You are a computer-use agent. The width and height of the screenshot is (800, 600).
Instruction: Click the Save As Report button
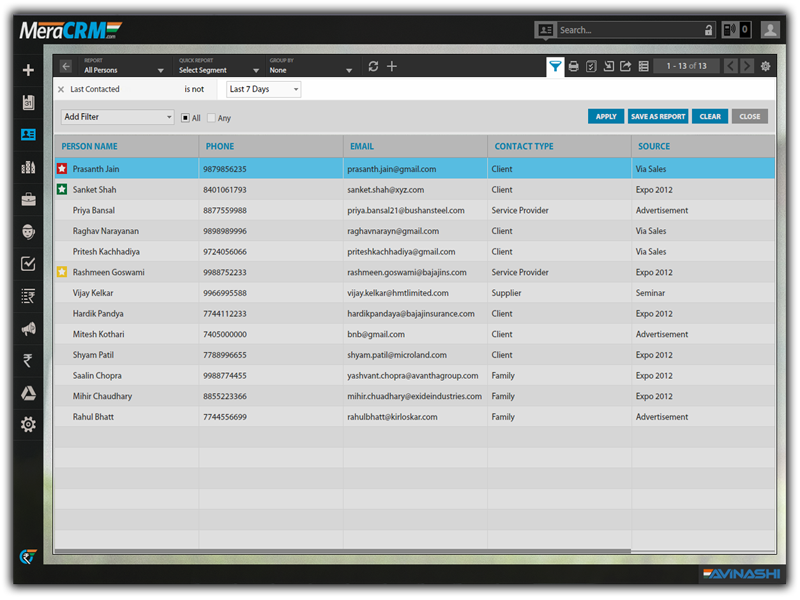[658, 116]
